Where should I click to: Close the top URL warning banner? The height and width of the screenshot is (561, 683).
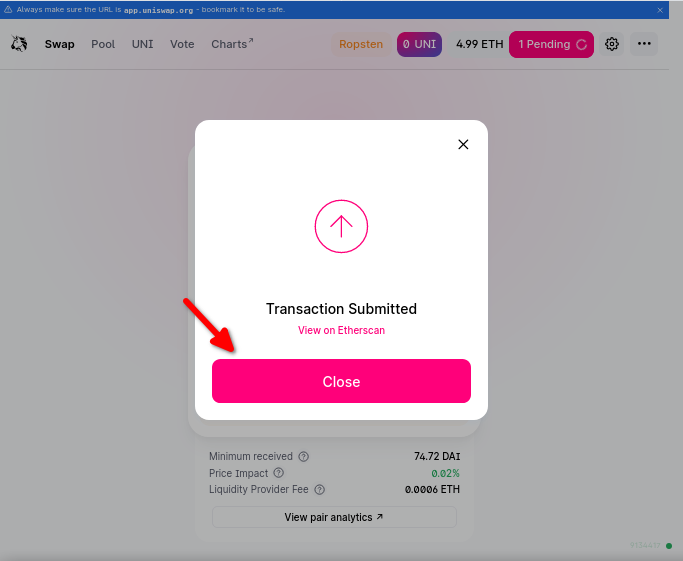[x=660, y=9]
